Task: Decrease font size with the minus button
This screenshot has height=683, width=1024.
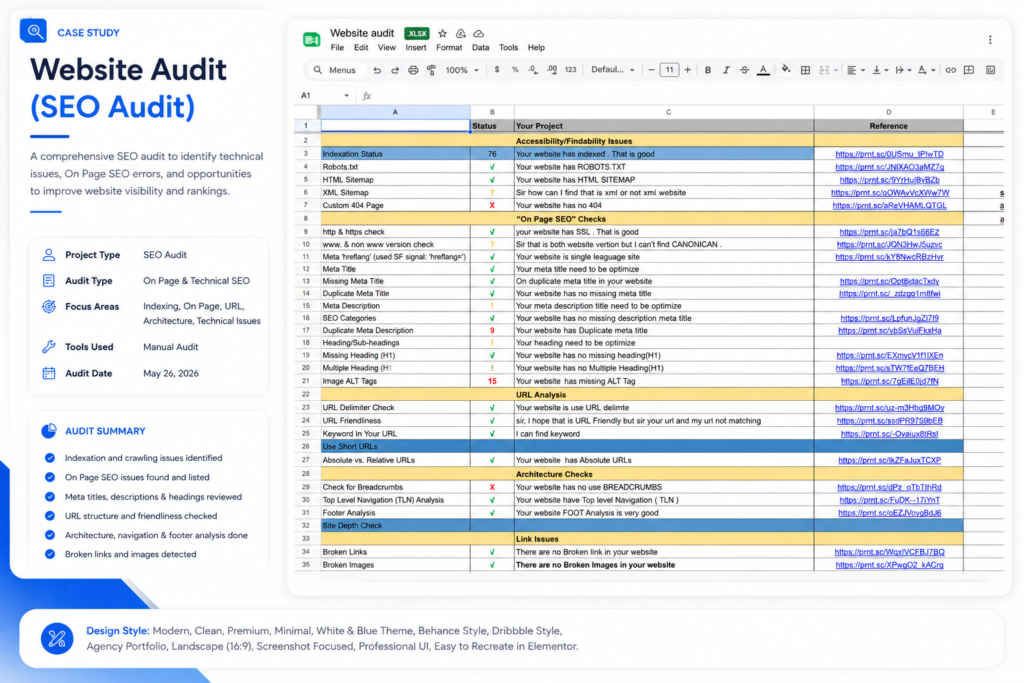Action: click(x=651, y=70)
